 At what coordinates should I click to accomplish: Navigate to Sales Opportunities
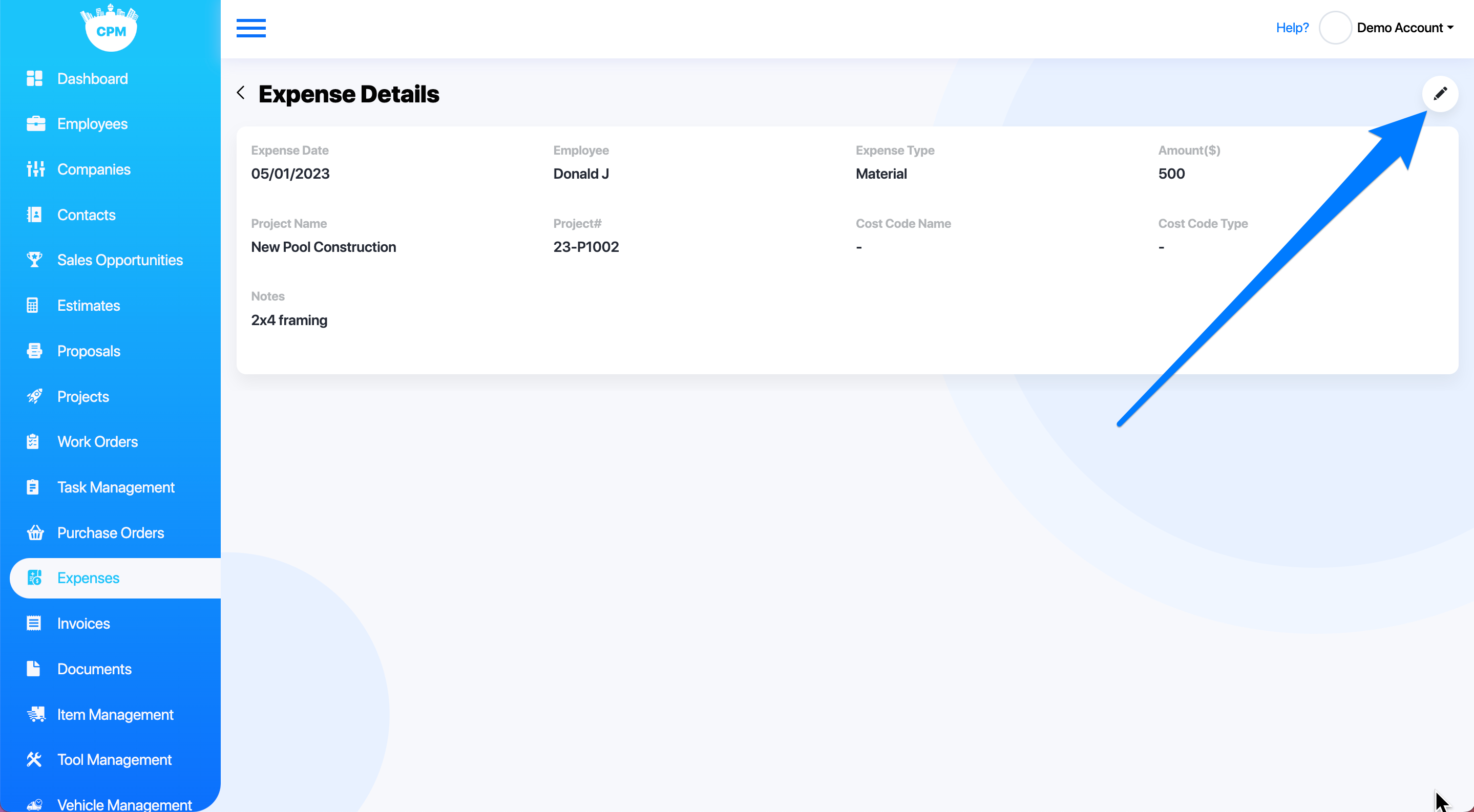click(120, 260)
